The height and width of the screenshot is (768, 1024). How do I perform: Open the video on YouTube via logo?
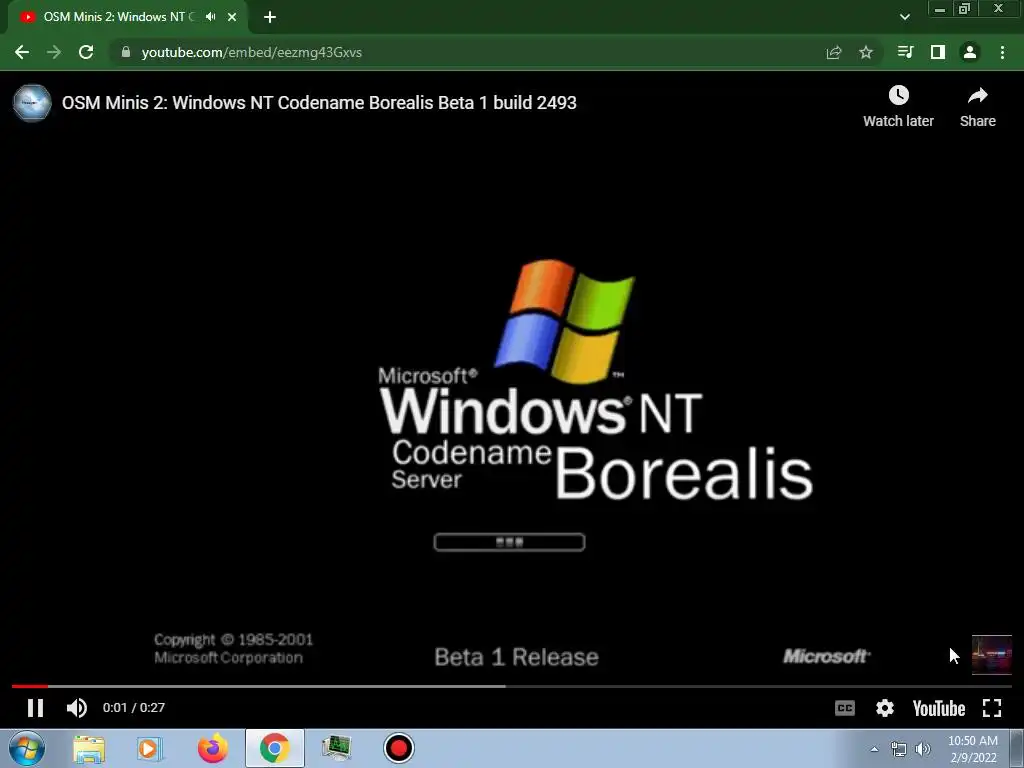click(938, 708)
